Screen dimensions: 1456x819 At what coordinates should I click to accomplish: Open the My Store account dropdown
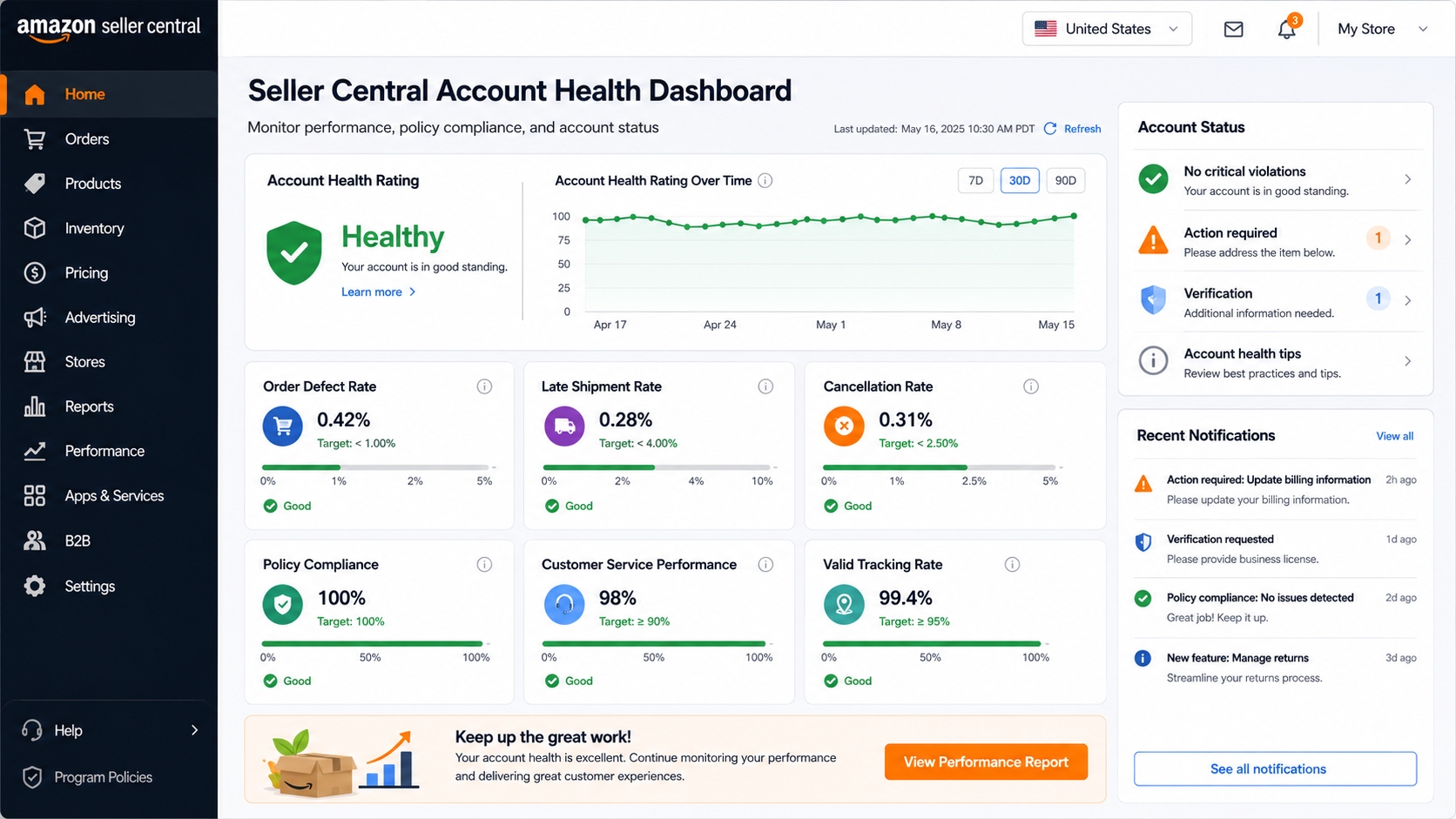coord(1383,29)
